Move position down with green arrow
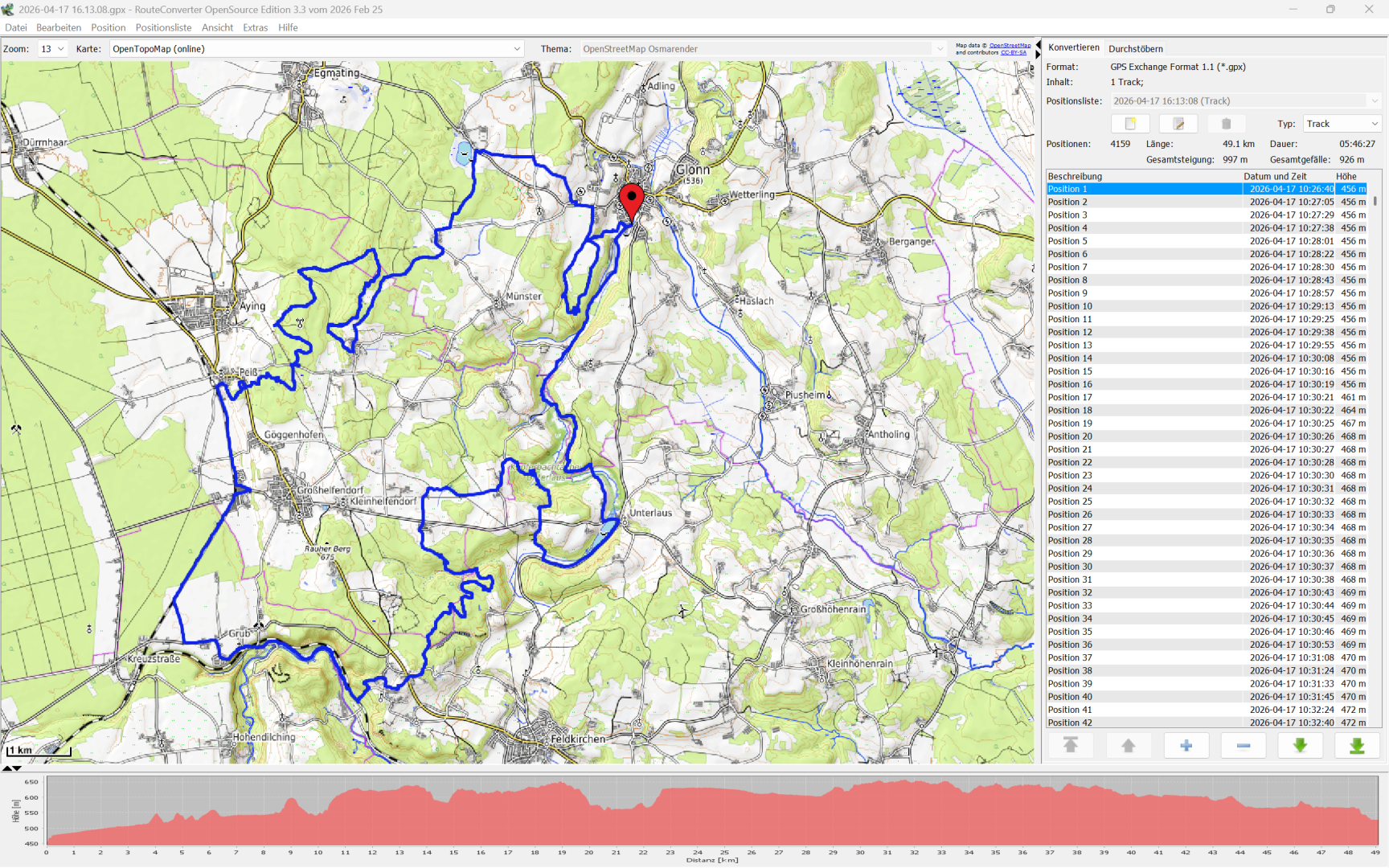The height and width of the screenshot is (868, 1389). tap(1300, 746)
